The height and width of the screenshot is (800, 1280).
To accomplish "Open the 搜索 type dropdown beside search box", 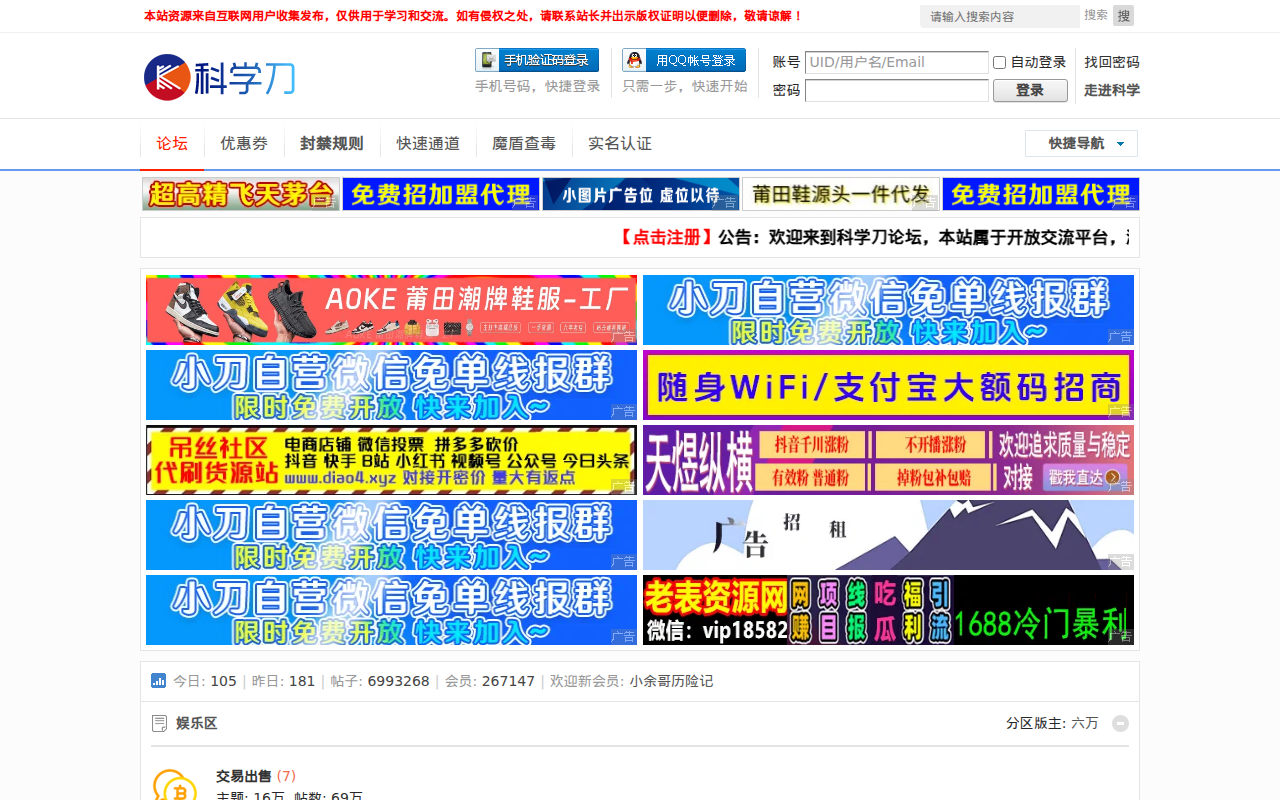I will tap(1096, 15).
